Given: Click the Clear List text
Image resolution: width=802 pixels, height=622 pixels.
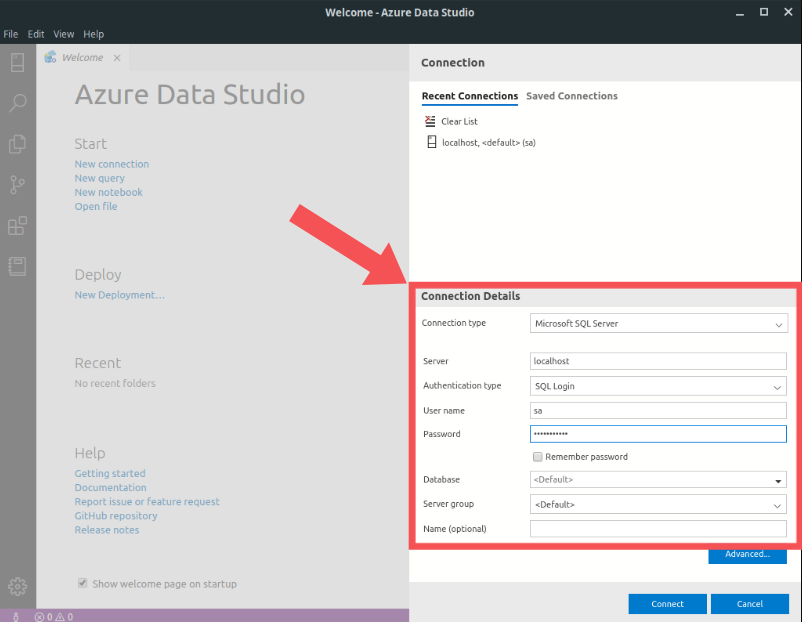Looking at the screenshot, I should (x=459, y=122).
